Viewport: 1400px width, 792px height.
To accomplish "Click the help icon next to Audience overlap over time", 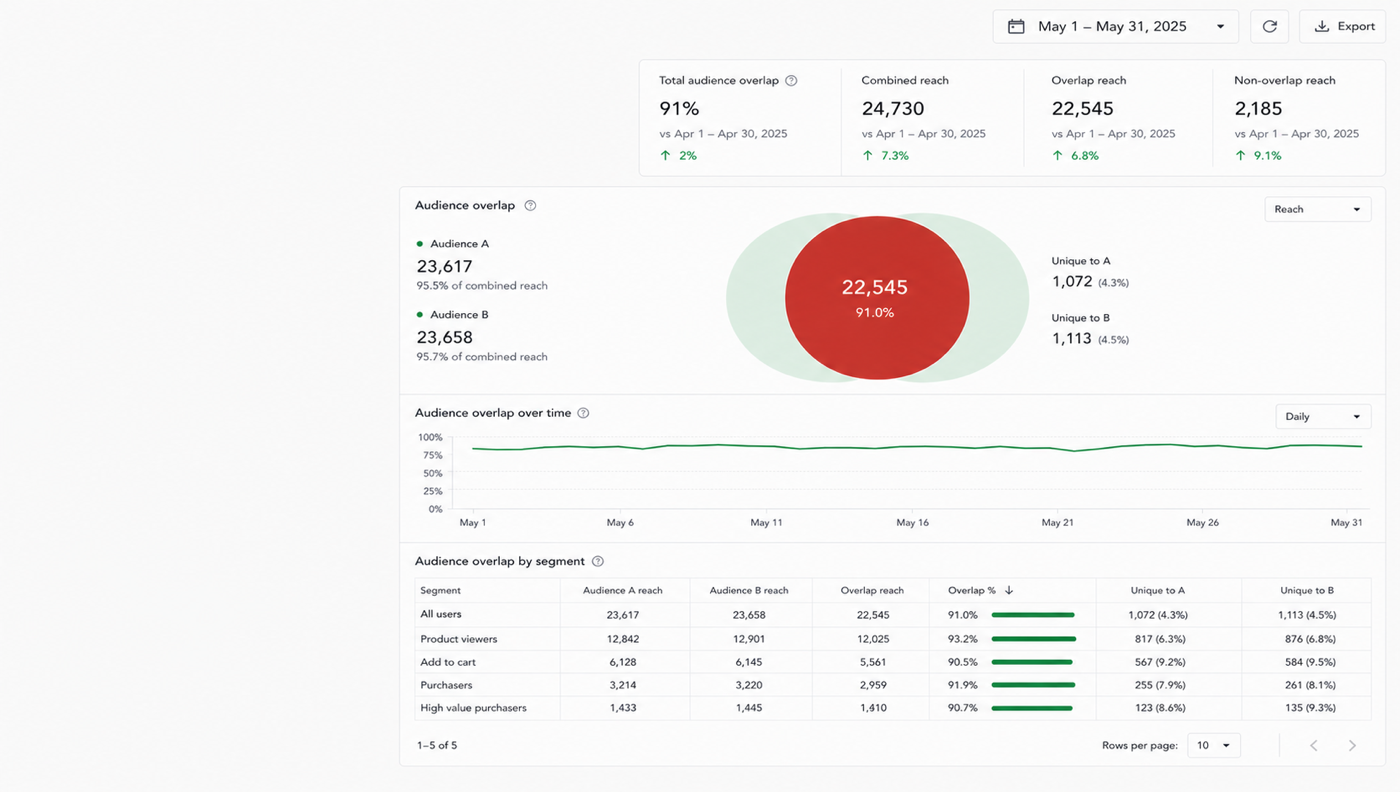I will coord(583,413).
